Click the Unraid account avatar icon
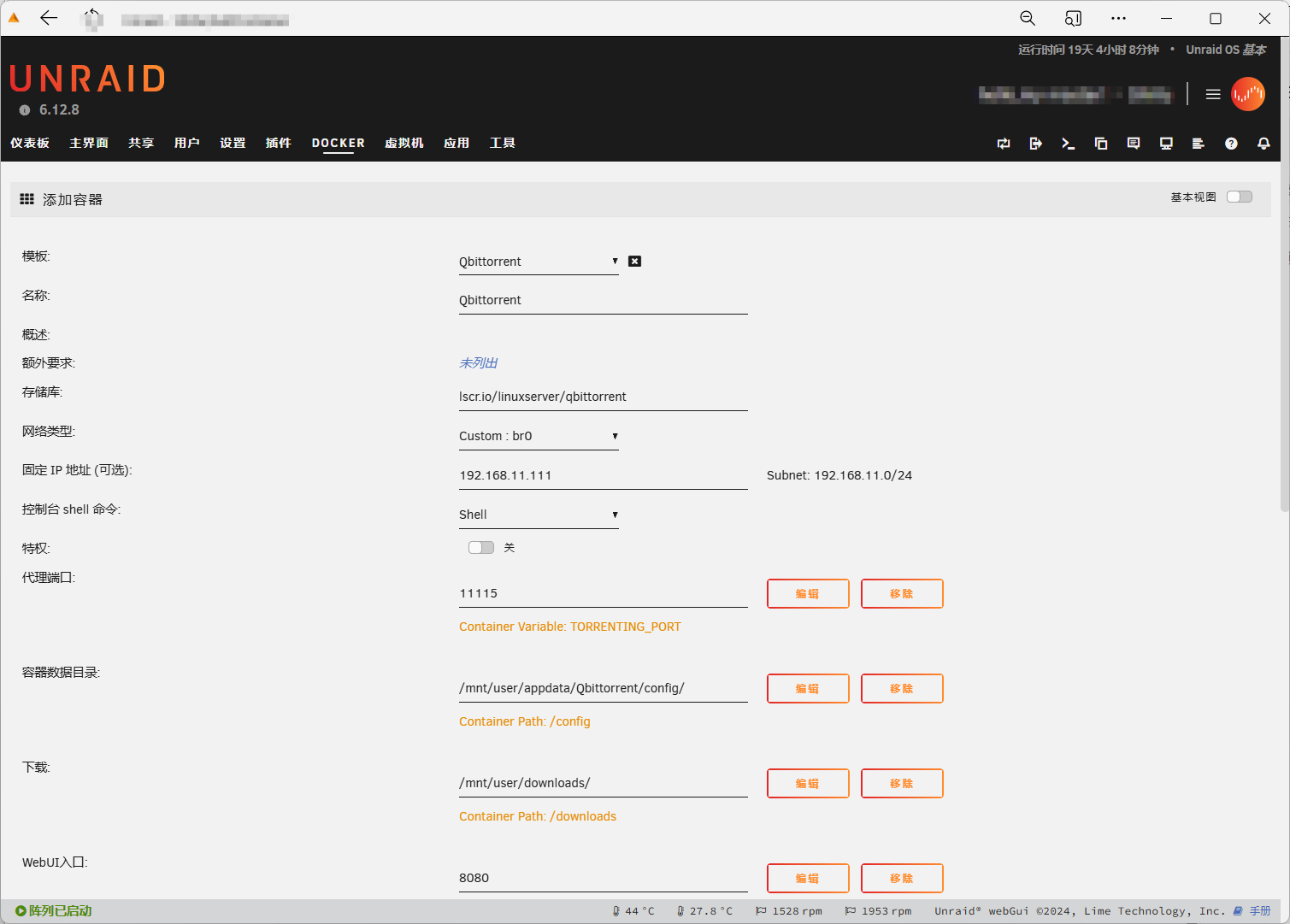Viewport: 1290px width, 924px height. point(1247,94)
